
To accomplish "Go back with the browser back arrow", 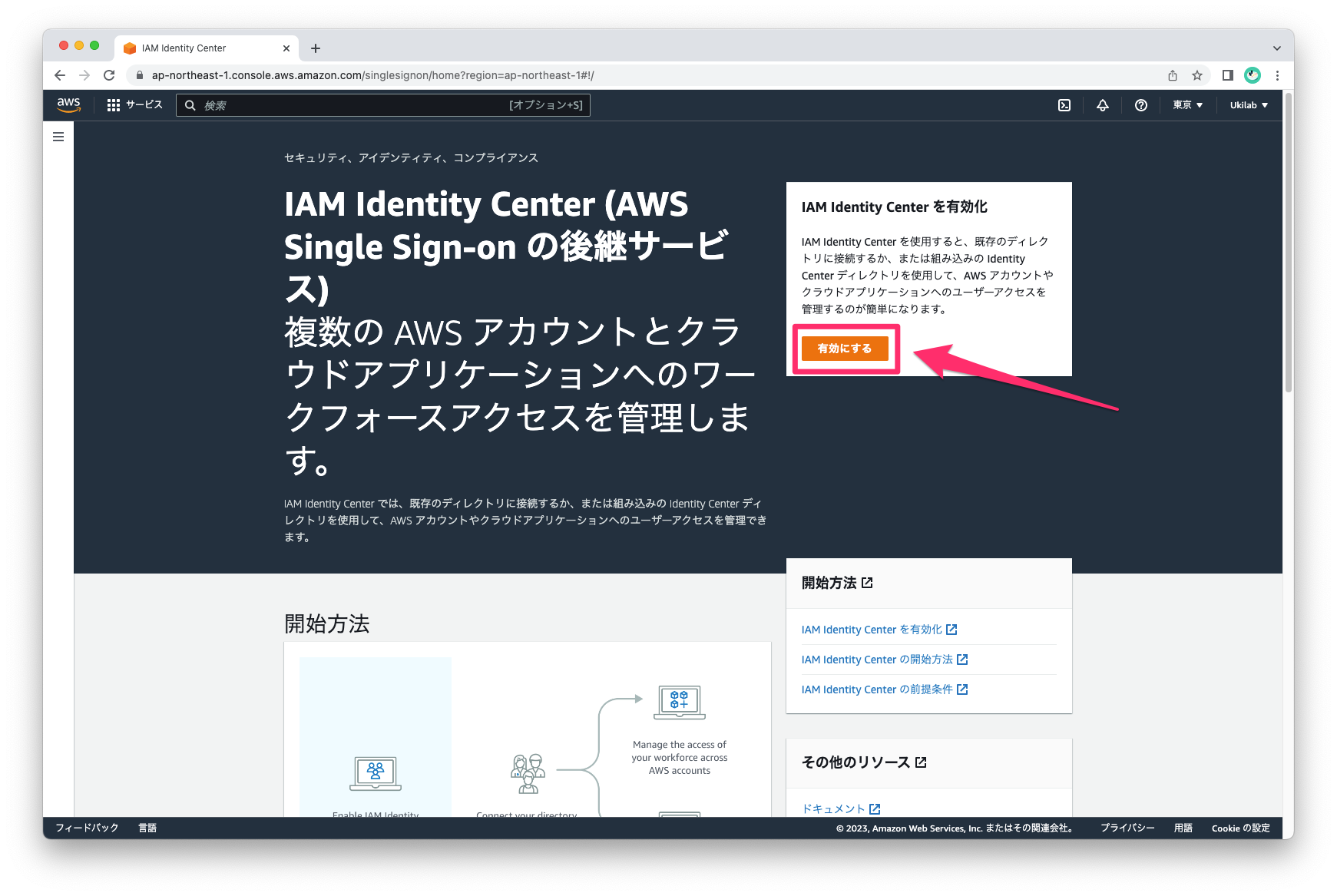I will coord(60,75).
